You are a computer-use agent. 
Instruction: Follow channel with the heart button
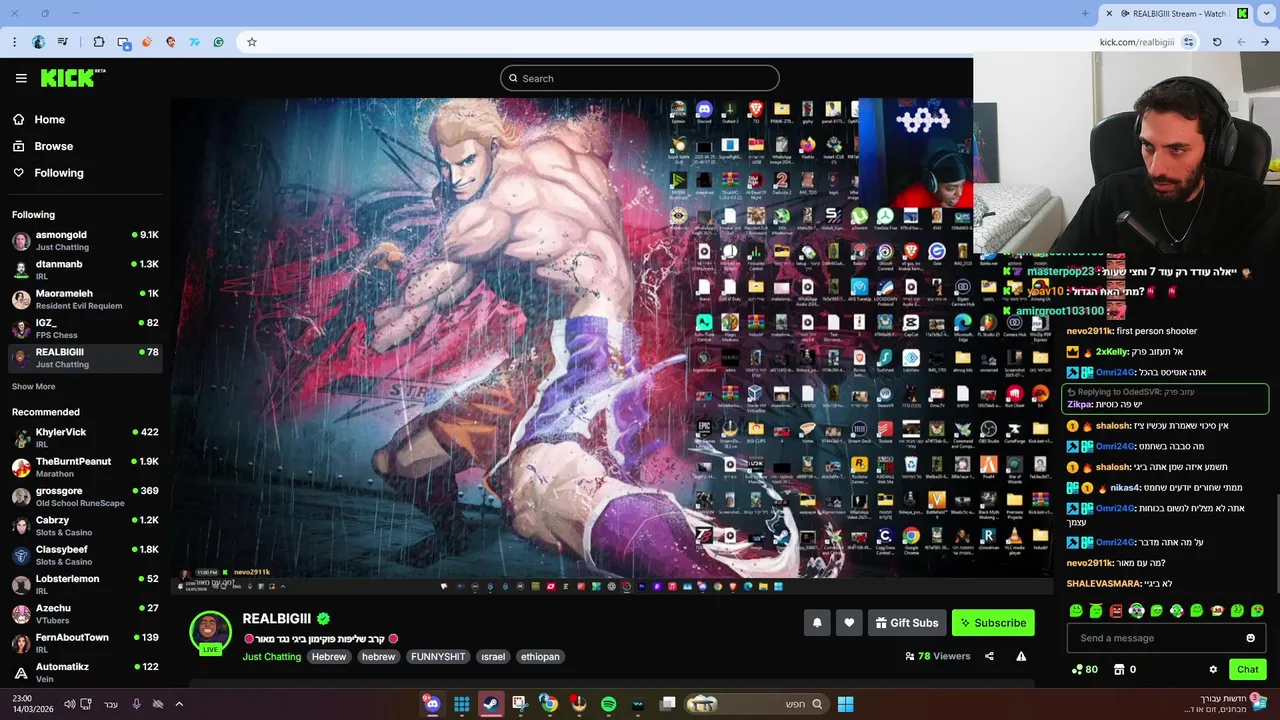pos(849,623)
